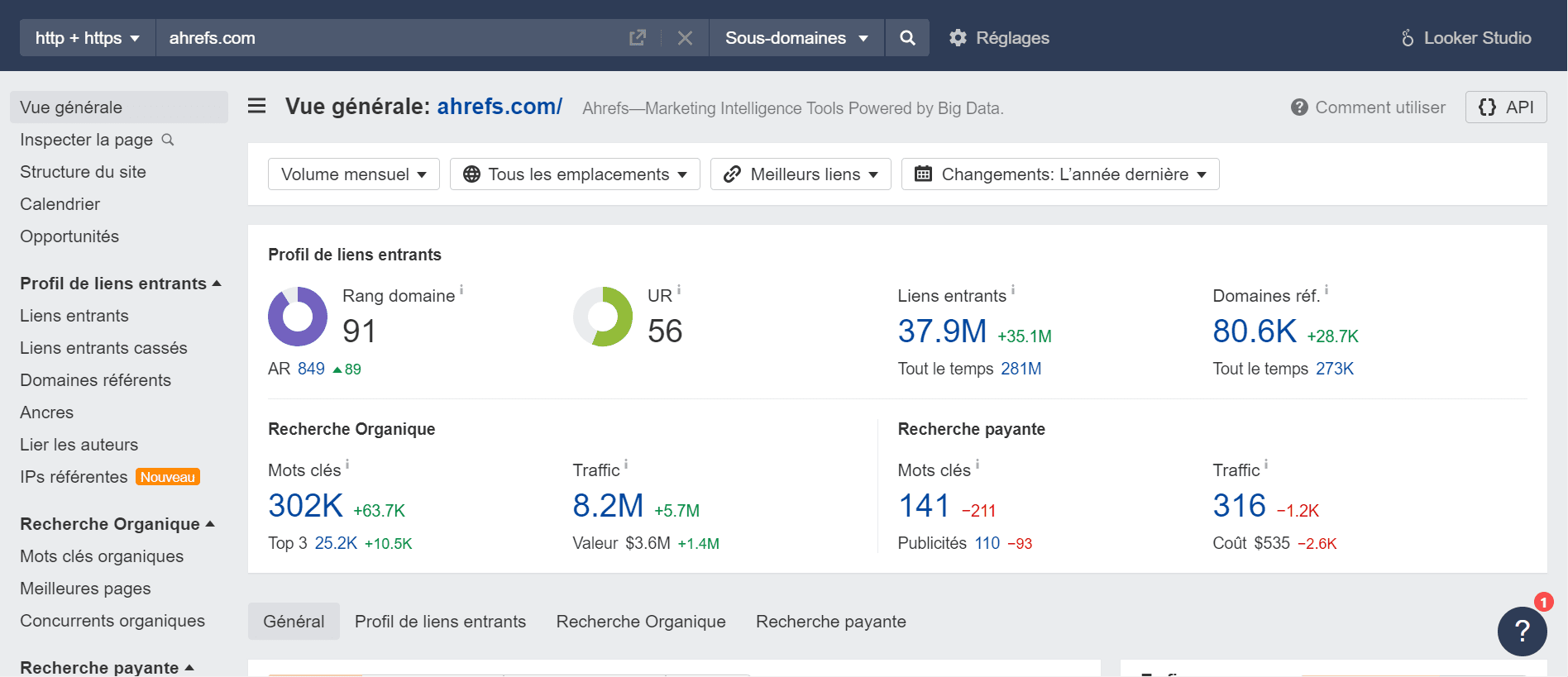Switch to Profil de liens entrants tab

pos(440,622)
